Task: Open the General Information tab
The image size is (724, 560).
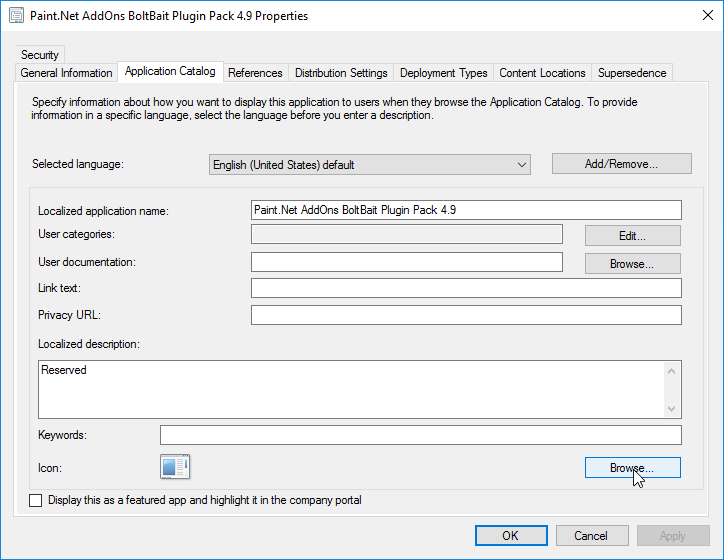Action: [x=66, y=73]
